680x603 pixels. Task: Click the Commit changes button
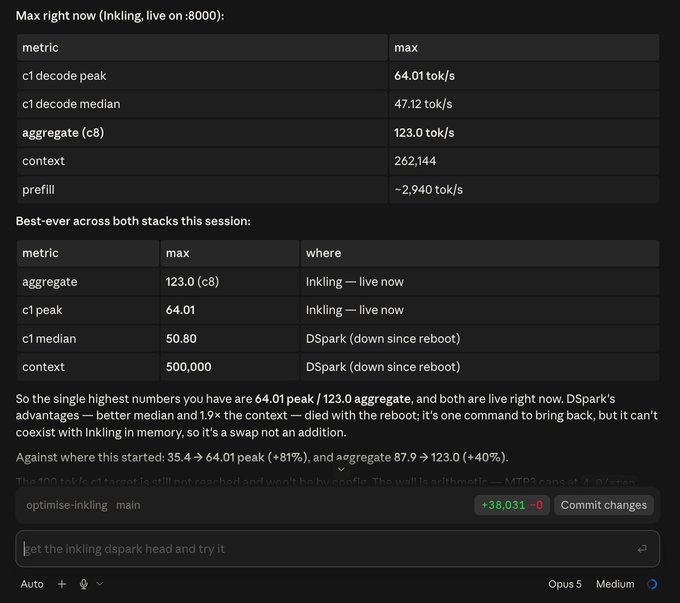(603, 505)
